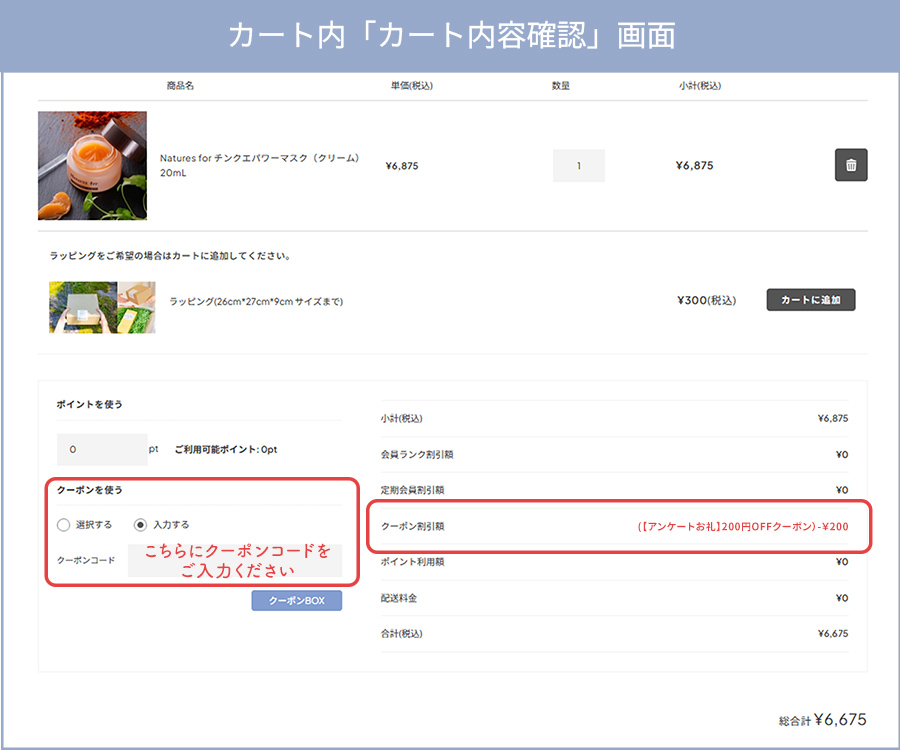This screenshot has height=750, width=900.
Task: Click the クーポンを使う heading
Action: tap(90, 489)
